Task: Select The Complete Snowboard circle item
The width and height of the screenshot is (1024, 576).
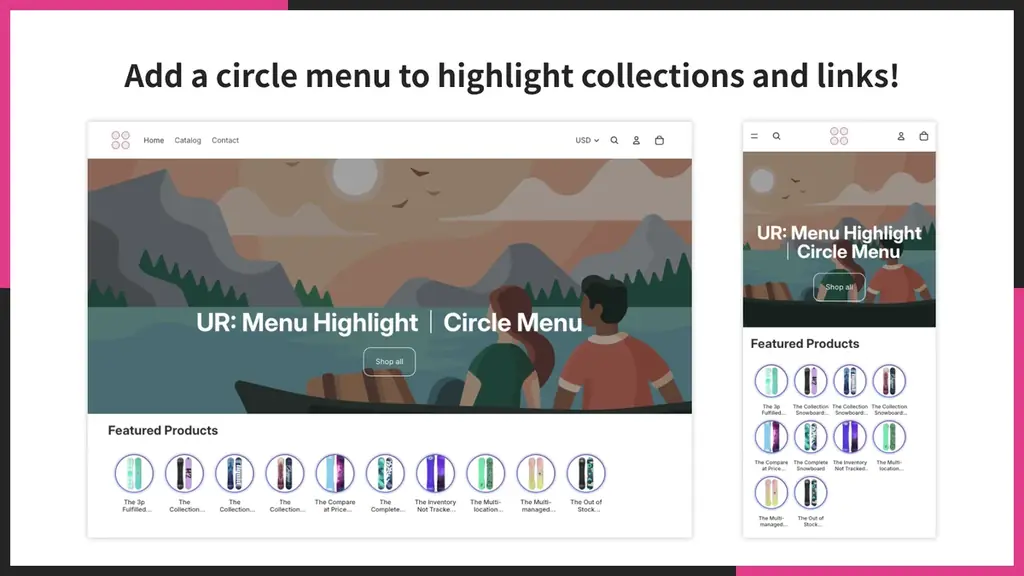Action: [x=384, y=473]
